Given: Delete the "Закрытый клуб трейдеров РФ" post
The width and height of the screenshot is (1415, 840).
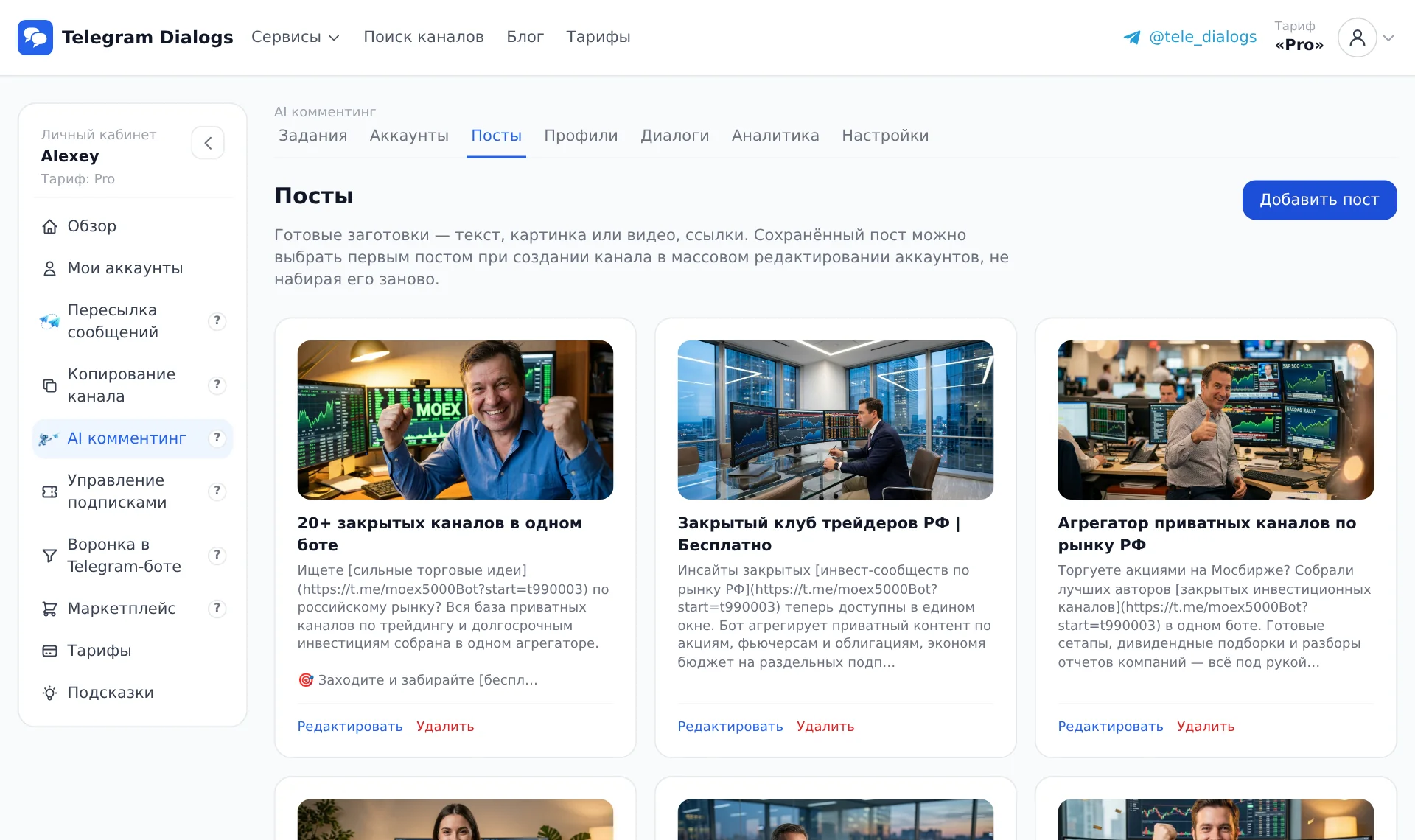Looking at the screenshot, I should coord(825,727).
